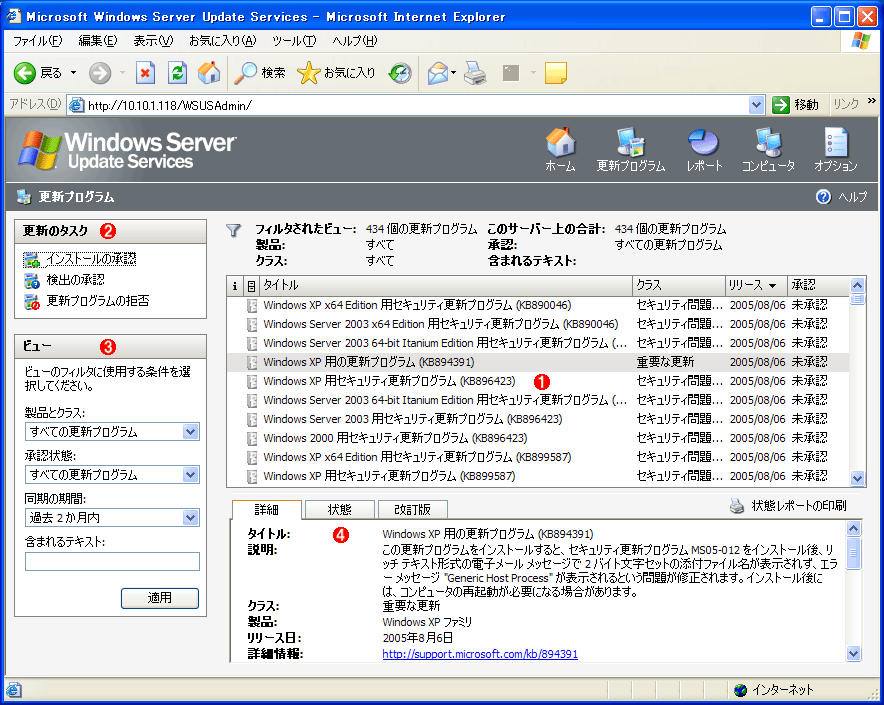
Task: Open WSUS レポート pie chart icon
Action: [x=704, y=143]
